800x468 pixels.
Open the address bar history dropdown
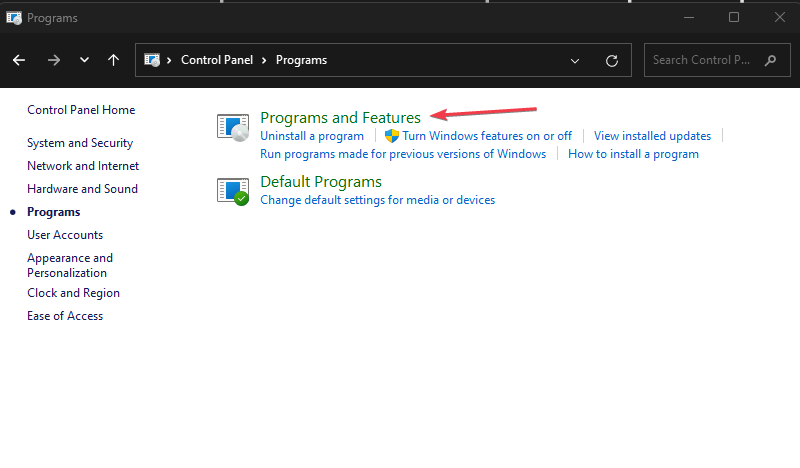click(575, 61)
